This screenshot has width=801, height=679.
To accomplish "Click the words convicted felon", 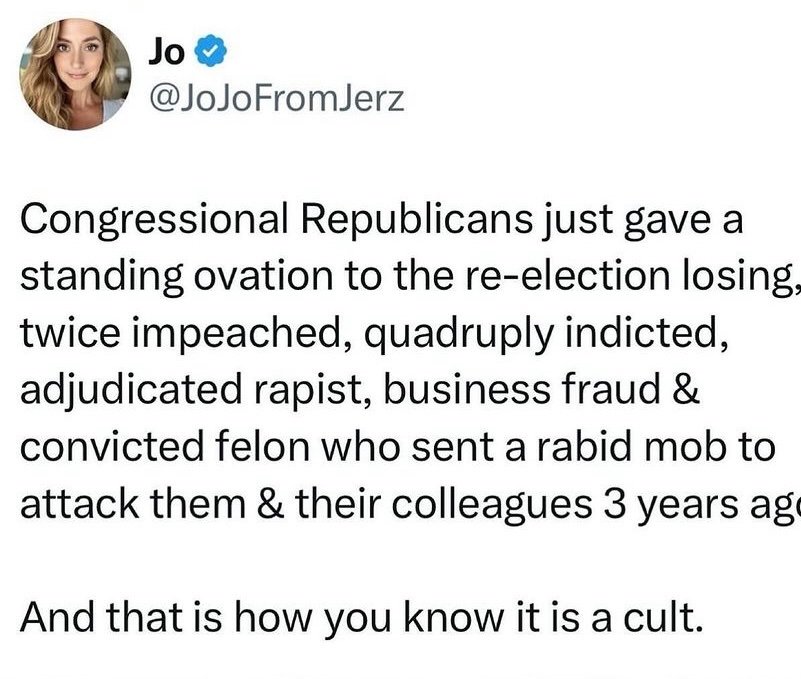I will click(x=166, y=446).
